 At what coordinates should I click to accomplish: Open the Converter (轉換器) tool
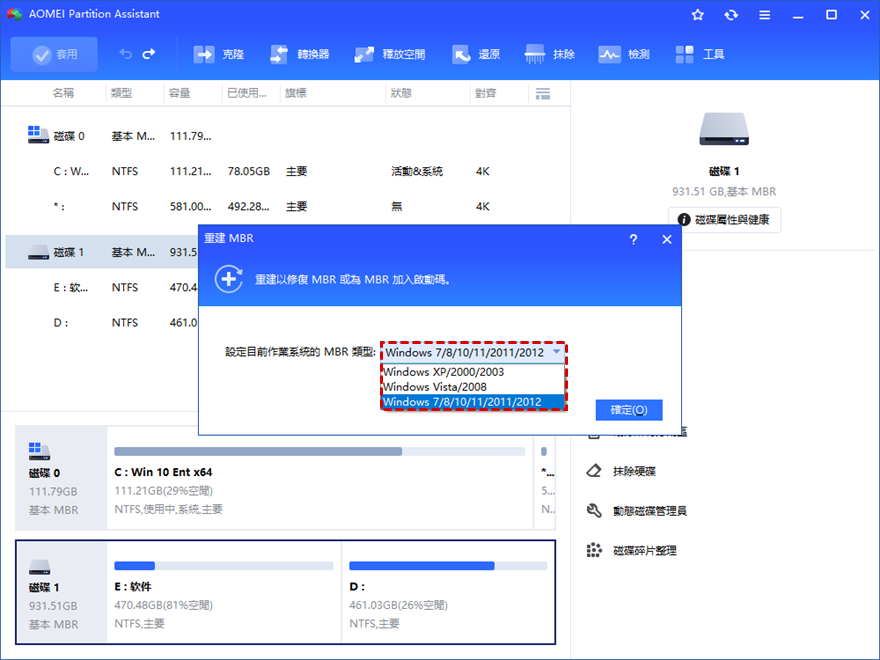pyautogui.click(x=299, y=54)
